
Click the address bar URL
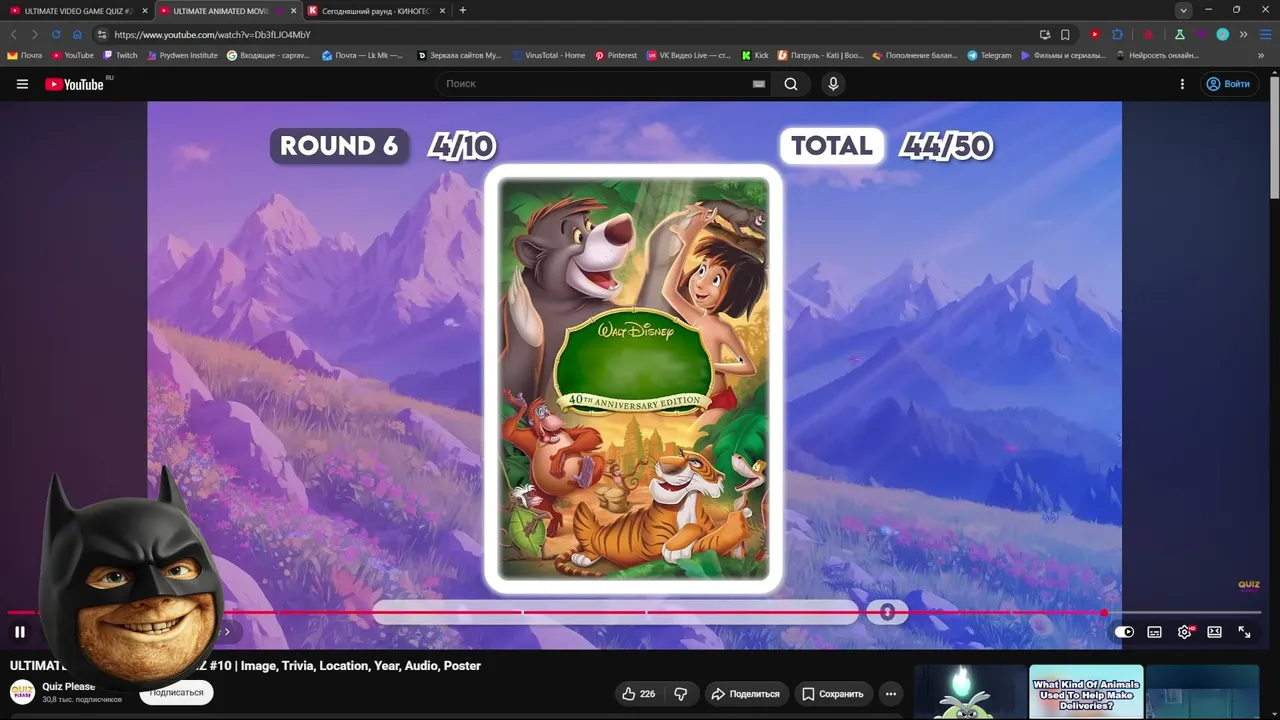point(212,34)
